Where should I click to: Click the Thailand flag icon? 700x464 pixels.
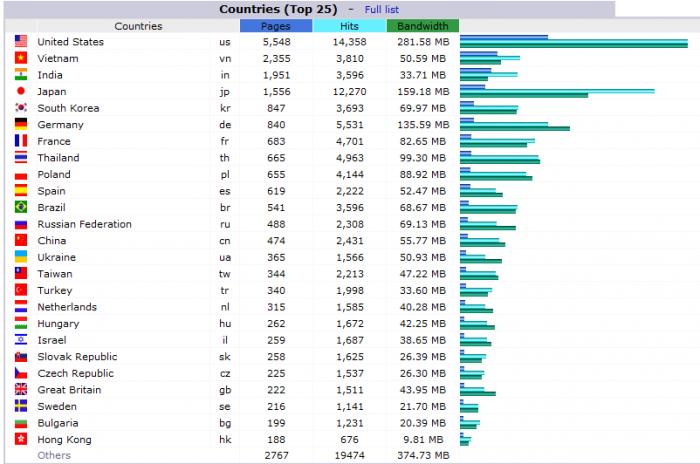[21, 157]
